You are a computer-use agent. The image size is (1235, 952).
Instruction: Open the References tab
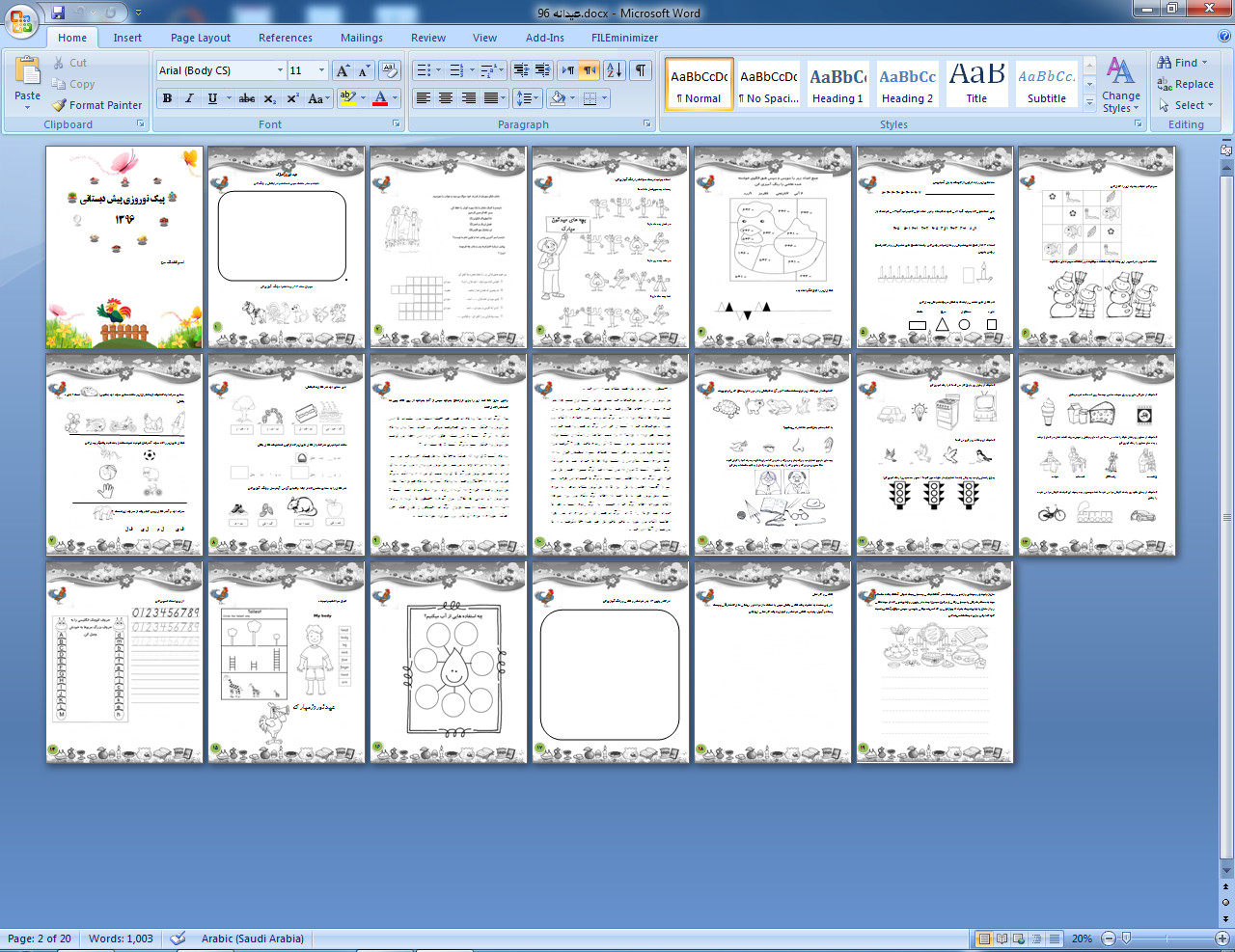(285, 38)
